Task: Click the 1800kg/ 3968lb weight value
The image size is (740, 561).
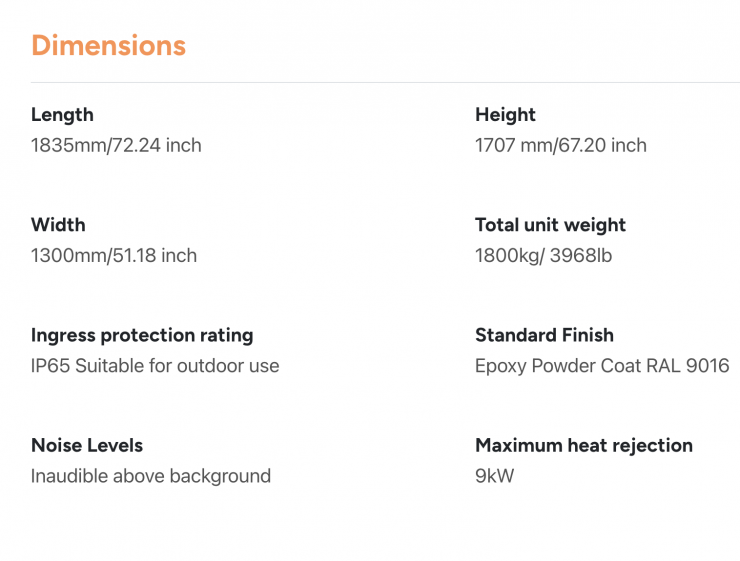Action: 543,256
